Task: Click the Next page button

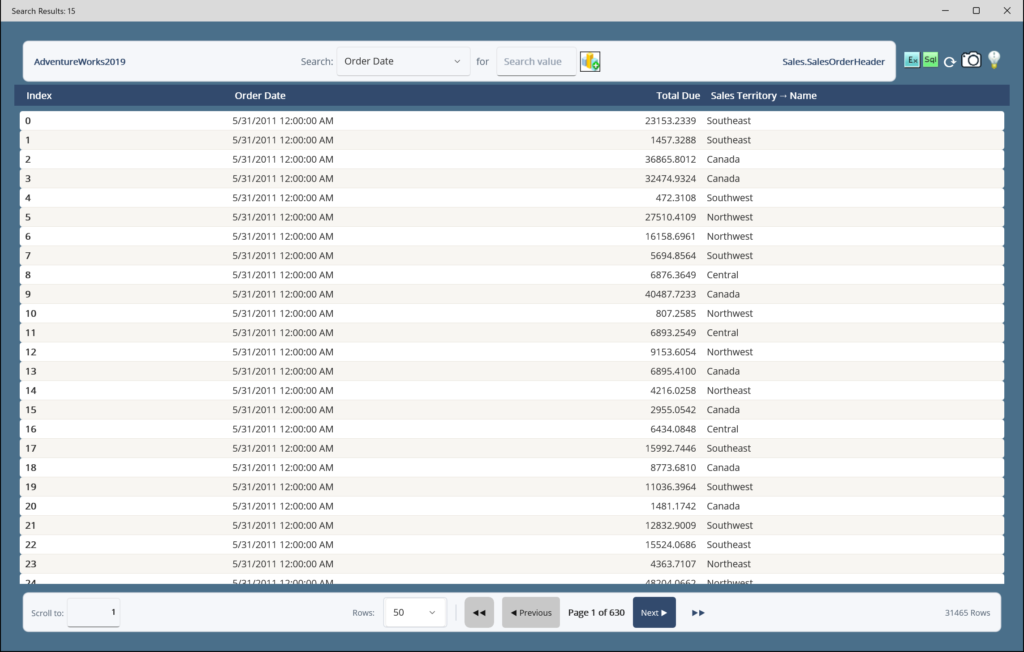Action: 654,612
